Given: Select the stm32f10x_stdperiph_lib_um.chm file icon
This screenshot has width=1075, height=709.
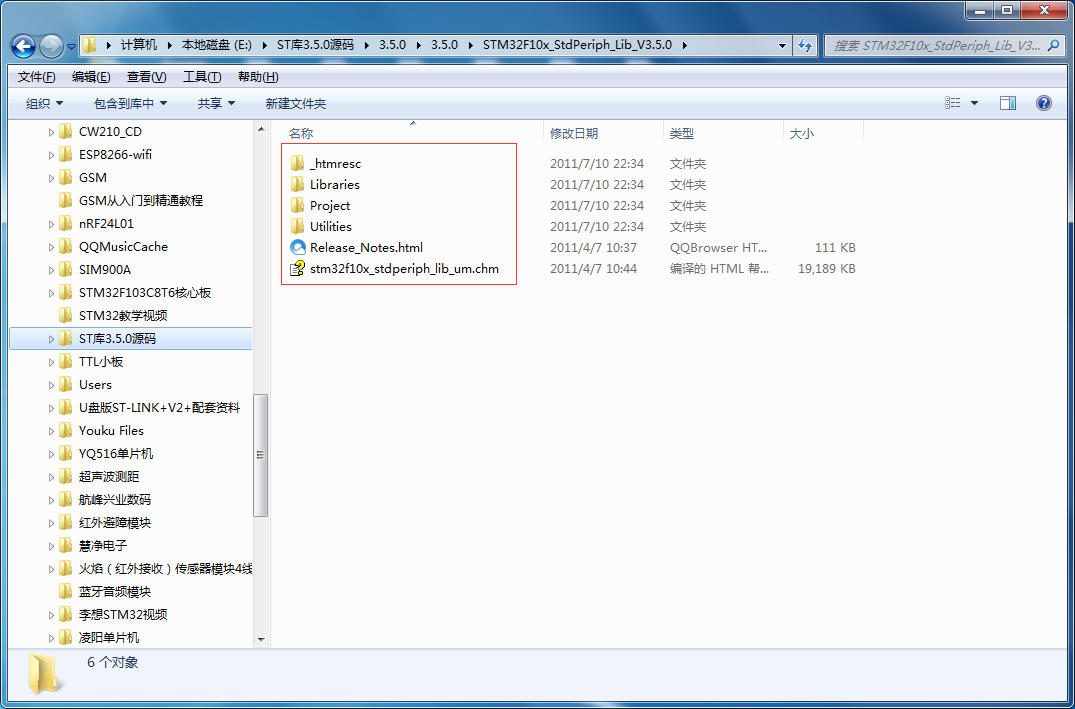Looking at the screenshot, I should pyautogui.click(x=298, y=268).
